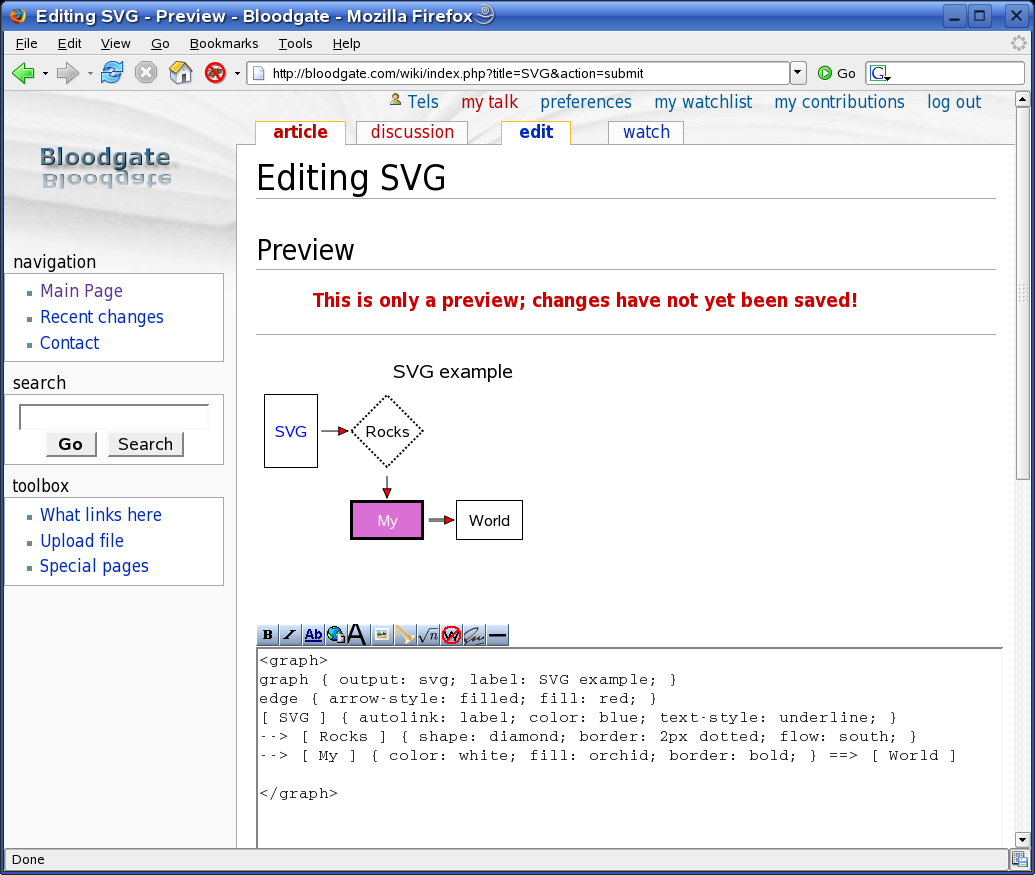This screenshot has width=1035, height=875.
Task: Open the my watchlist link
Action: click(703, 102)
